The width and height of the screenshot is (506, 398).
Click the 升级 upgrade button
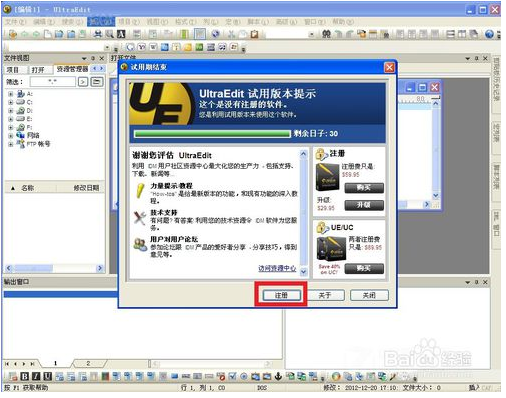[364, 205]
